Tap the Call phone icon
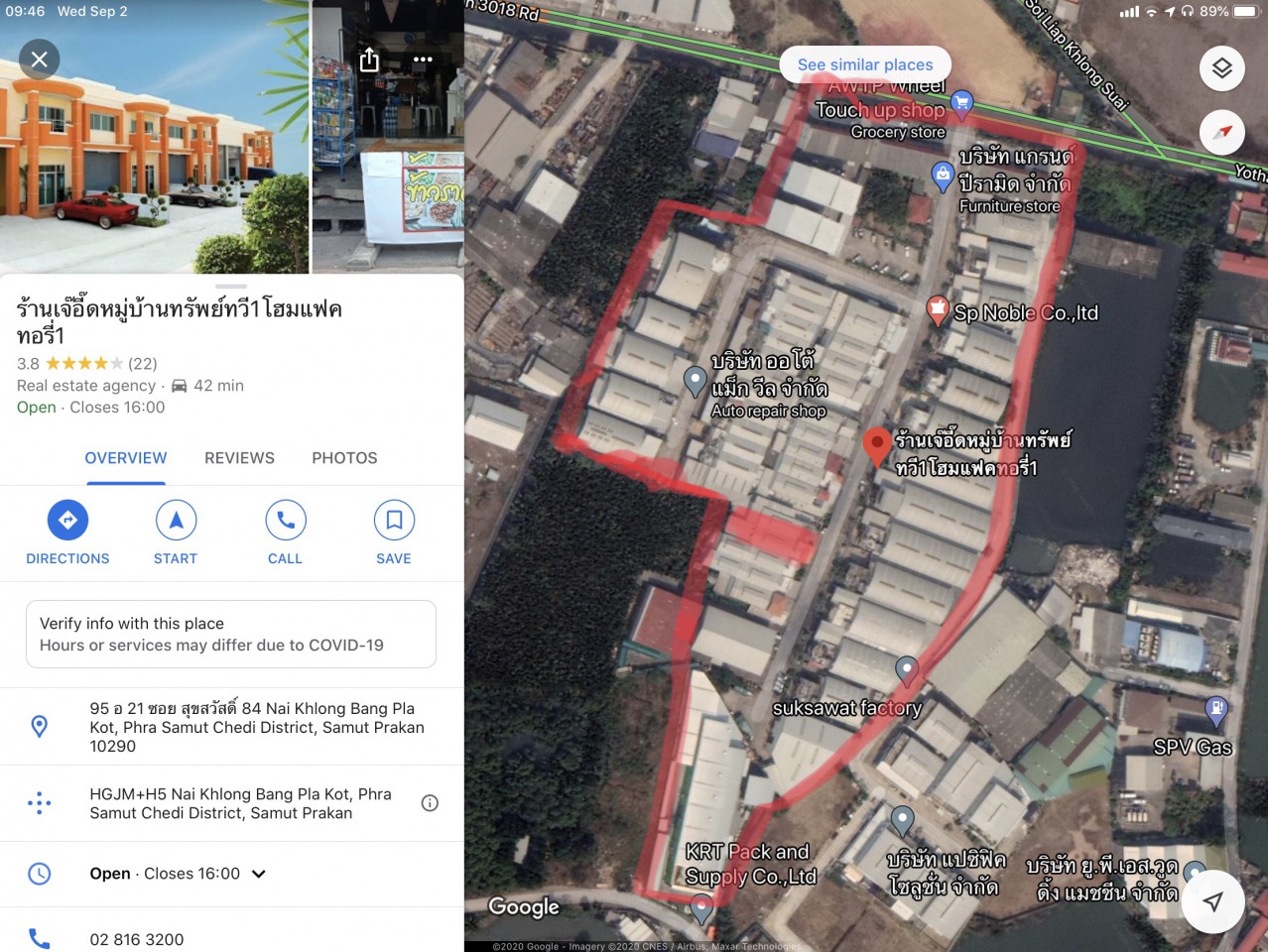This screenshot has height=952, width=1268. (285, 520)
